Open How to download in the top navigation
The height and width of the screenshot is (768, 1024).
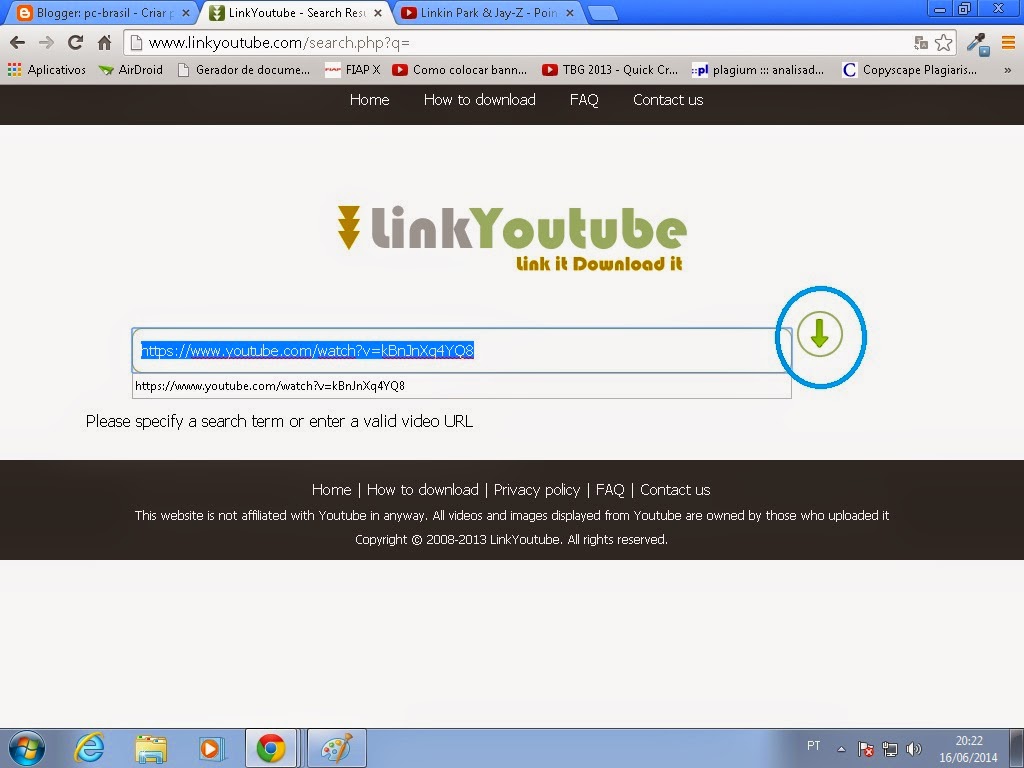(x=479, y=100)
